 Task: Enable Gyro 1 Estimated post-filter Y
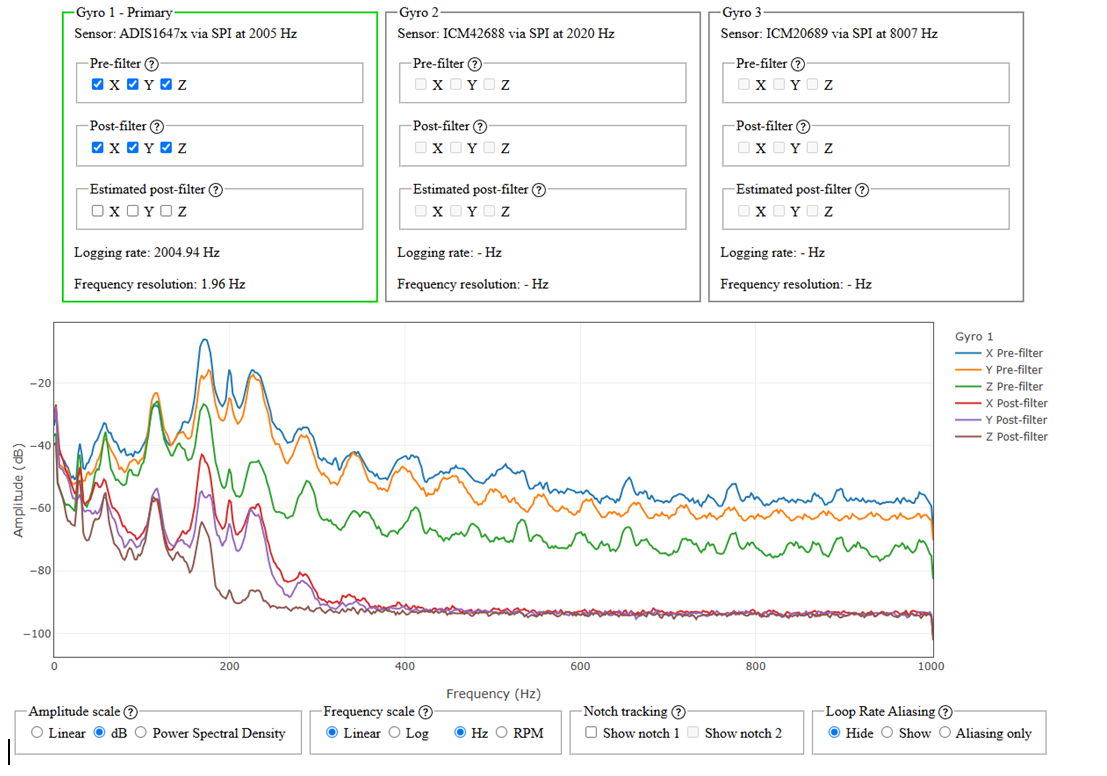[133, 210]
